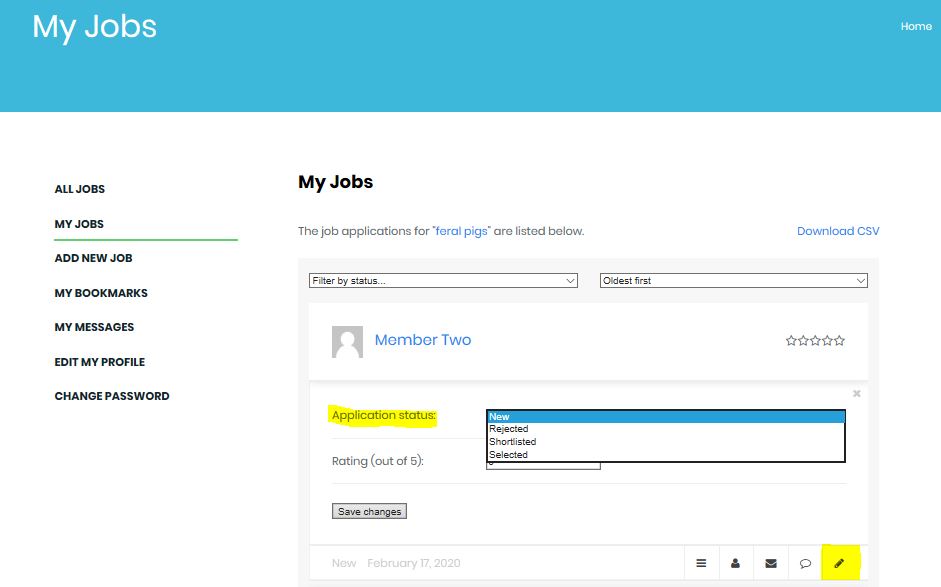Open All Jobs in sidebar
The image size is (941, 587).
click(80, 189)
